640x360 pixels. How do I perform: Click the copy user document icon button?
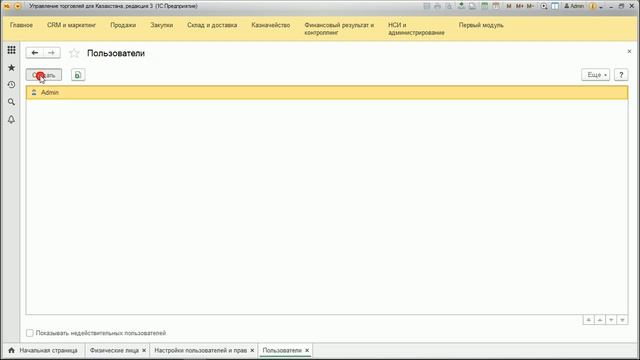pyautogui.click(x=78, y=75)
